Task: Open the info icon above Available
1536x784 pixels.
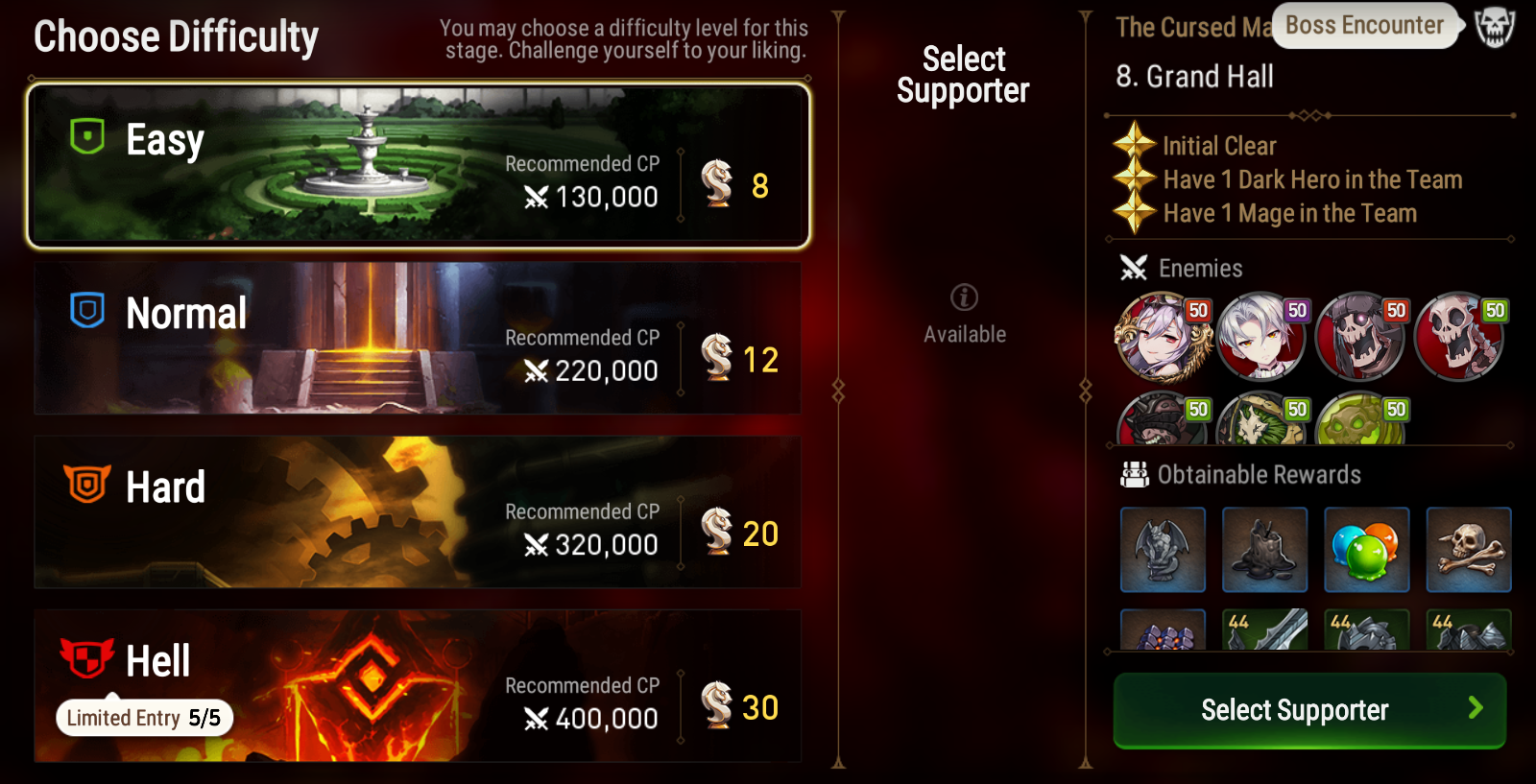Action: pyautogui.click(x=964, y=297)
